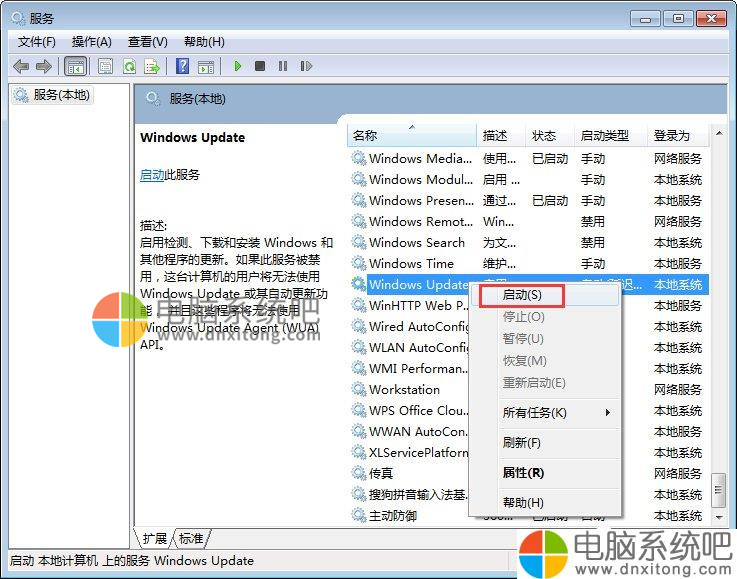737x579 pixels.
Task: Select the Windows Media... service row
Action: 528,158
